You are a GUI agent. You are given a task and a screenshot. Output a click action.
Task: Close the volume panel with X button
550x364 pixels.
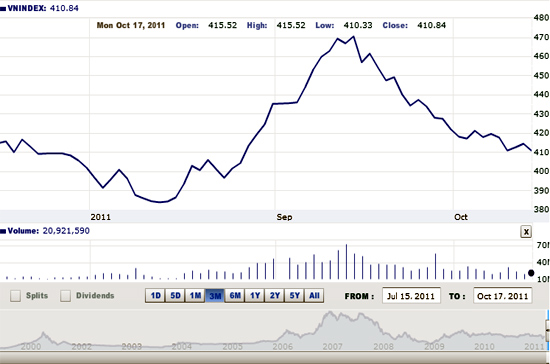(526, 232)
